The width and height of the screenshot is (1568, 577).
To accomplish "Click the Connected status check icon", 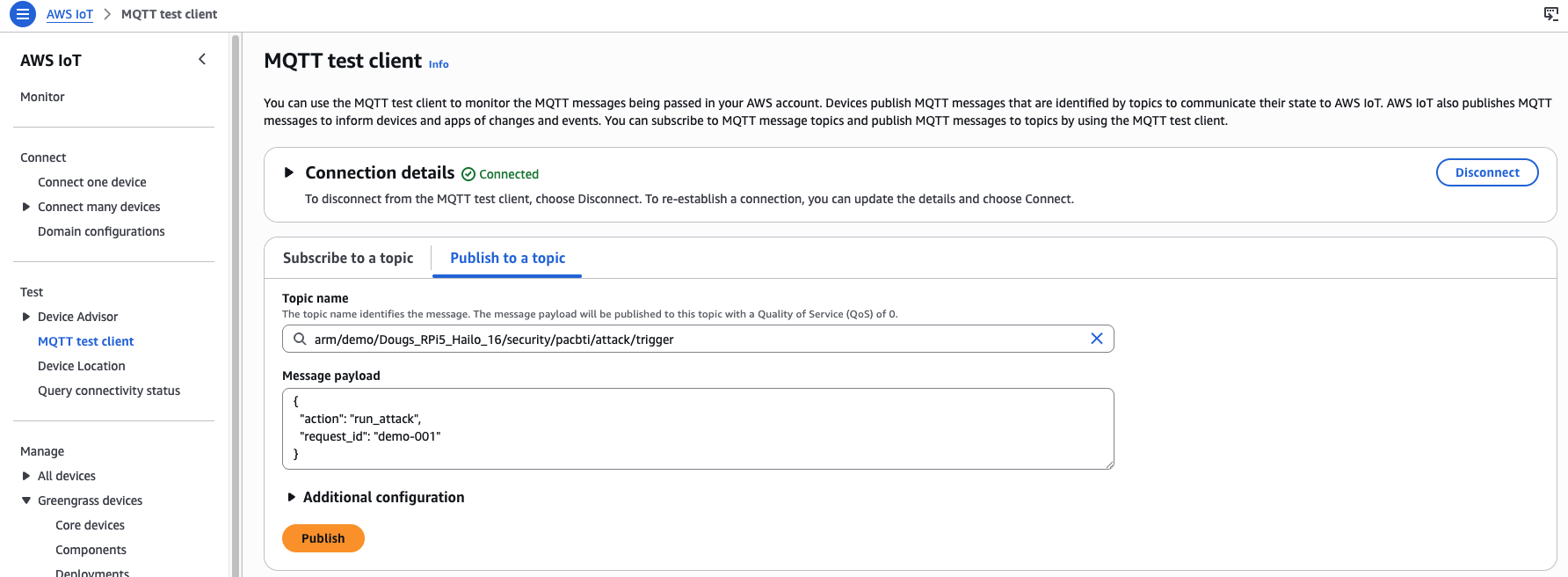I will click(468, 174).
